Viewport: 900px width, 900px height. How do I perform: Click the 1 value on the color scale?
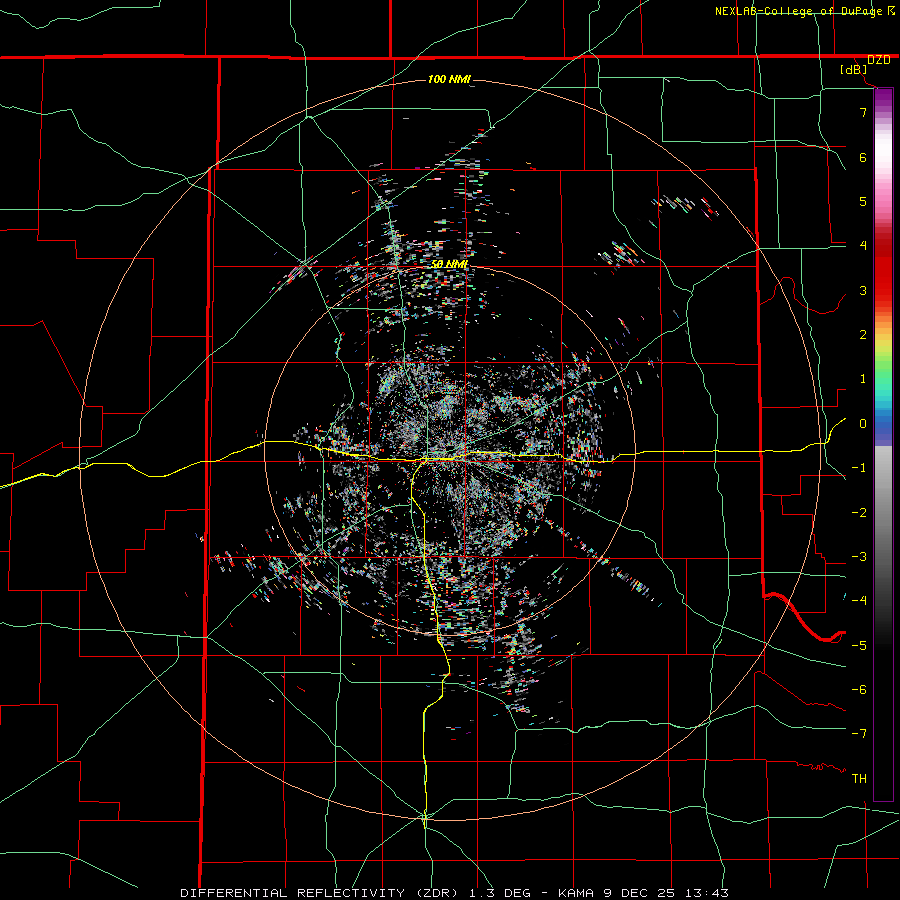[x=863, y=379]
